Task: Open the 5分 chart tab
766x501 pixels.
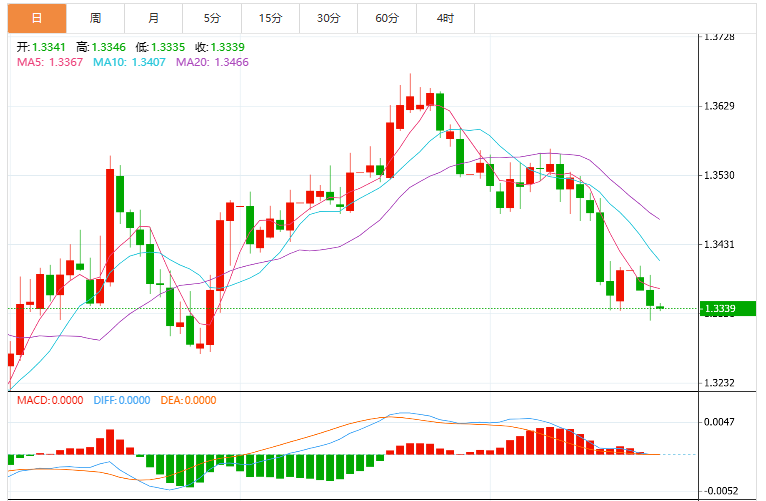Action: [x=212, y=19]
